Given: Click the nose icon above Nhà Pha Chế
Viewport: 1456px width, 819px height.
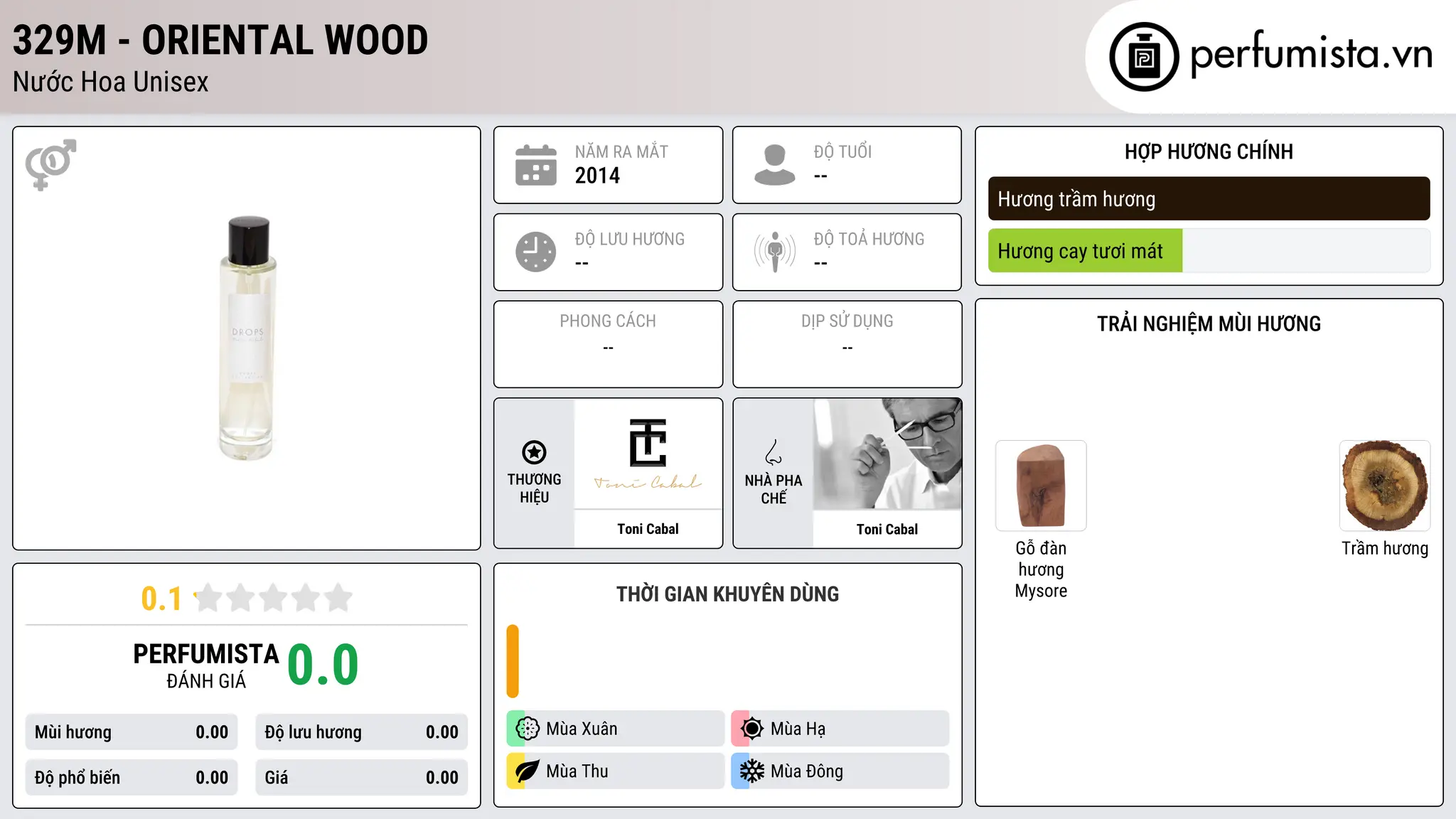Looking at the screenshot, I should [x=773, y=452].
